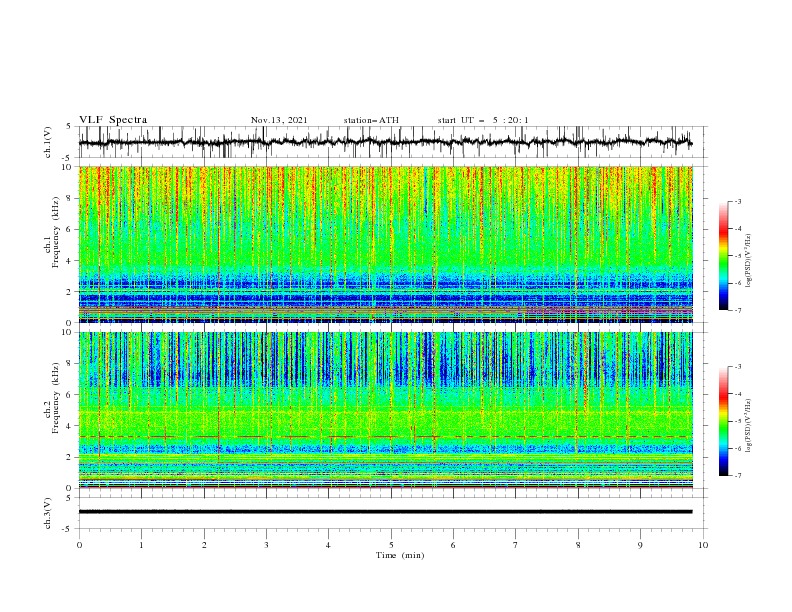Click the "Time (min)" axis label

(x=400, y=555)
